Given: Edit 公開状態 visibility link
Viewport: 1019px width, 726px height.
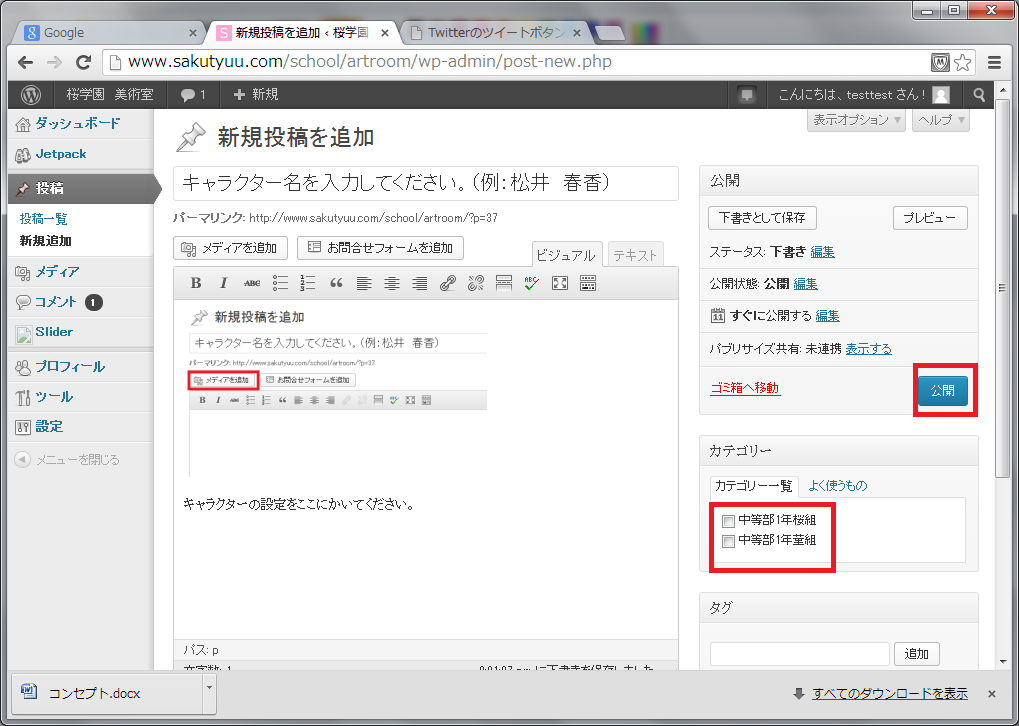Looking at the screenshot, I should click(806, 283).
